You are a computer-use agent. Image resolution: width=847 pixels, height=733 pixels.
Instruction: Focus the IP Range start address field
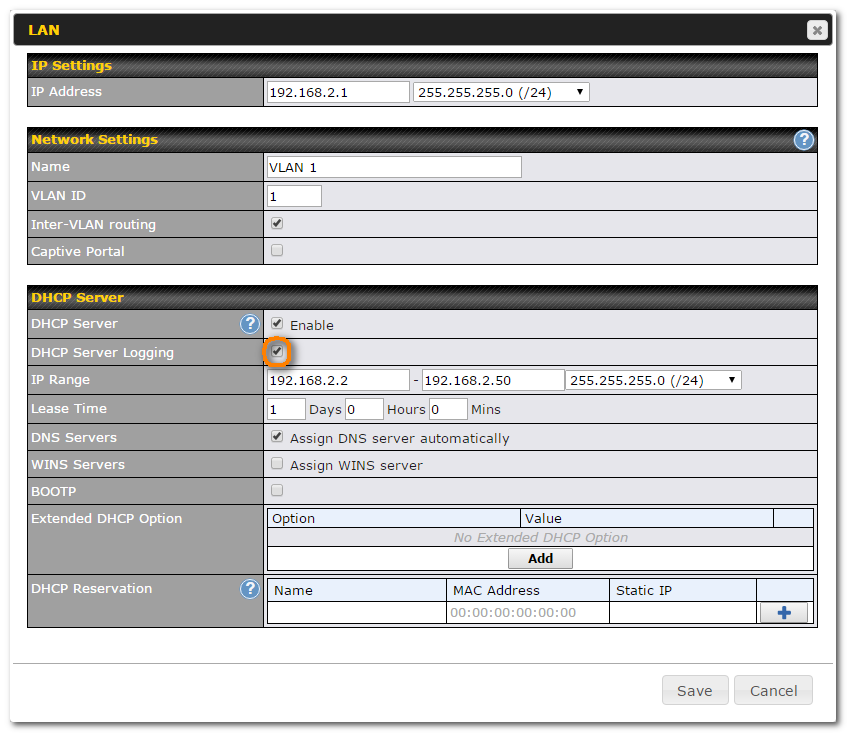(338, 380)
